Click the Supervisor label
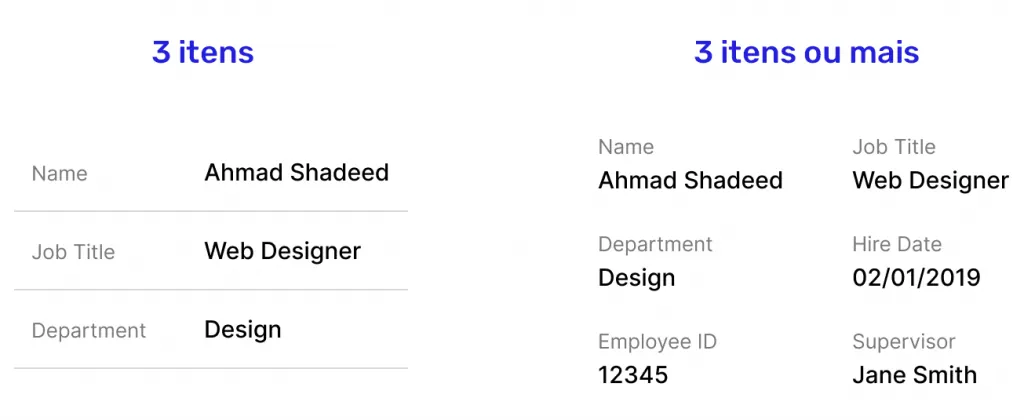The height and width of the screenshot is (420, 1024). [x=904, y=342]
